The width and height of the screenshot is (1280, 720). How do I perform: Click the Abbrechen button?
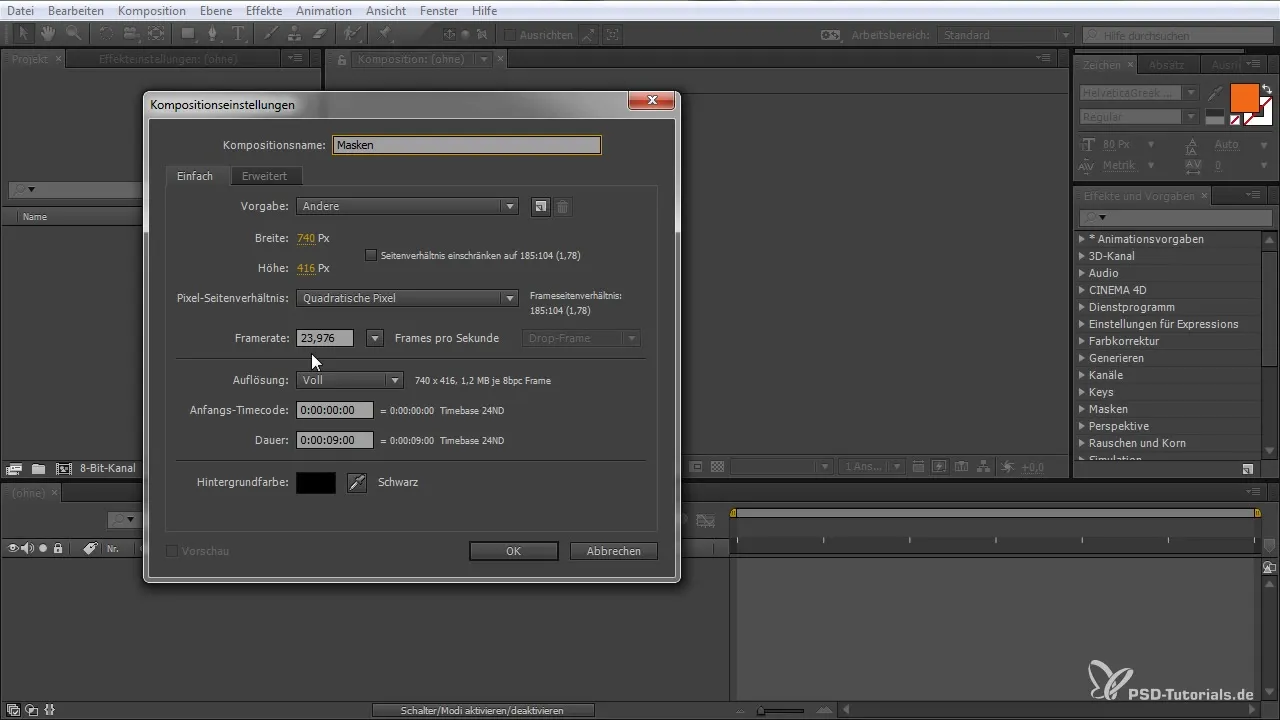pyautogui.click(x=613, y=551)
